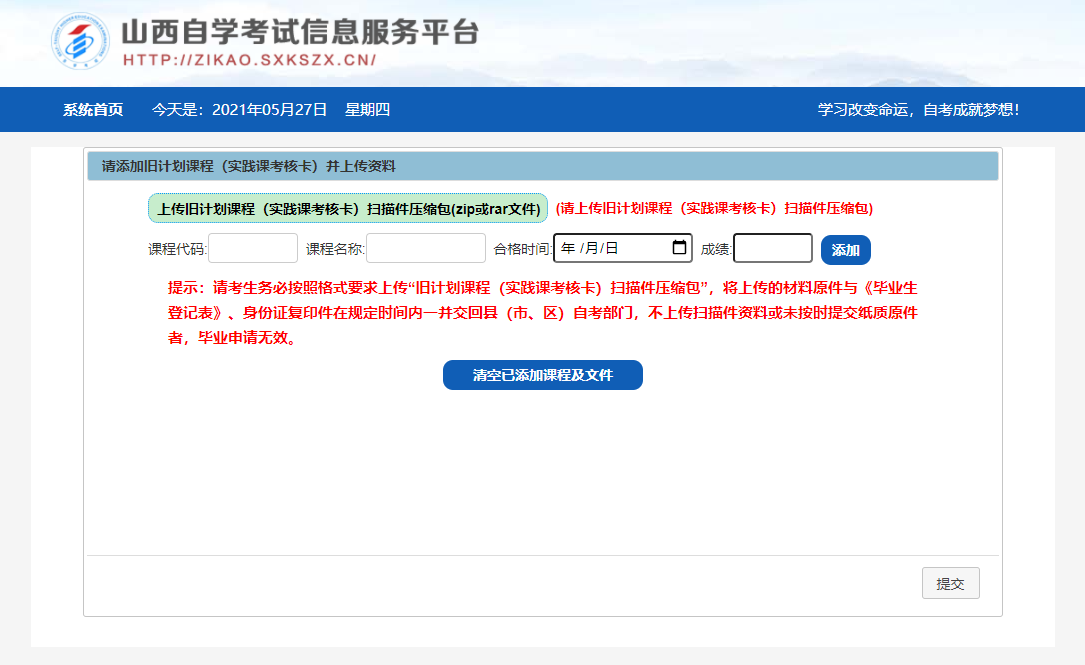Click today's date 2021年05月27日 in the nav bar
The height and width of the screenshot is (665, 1085).
(x=270, y=110)
